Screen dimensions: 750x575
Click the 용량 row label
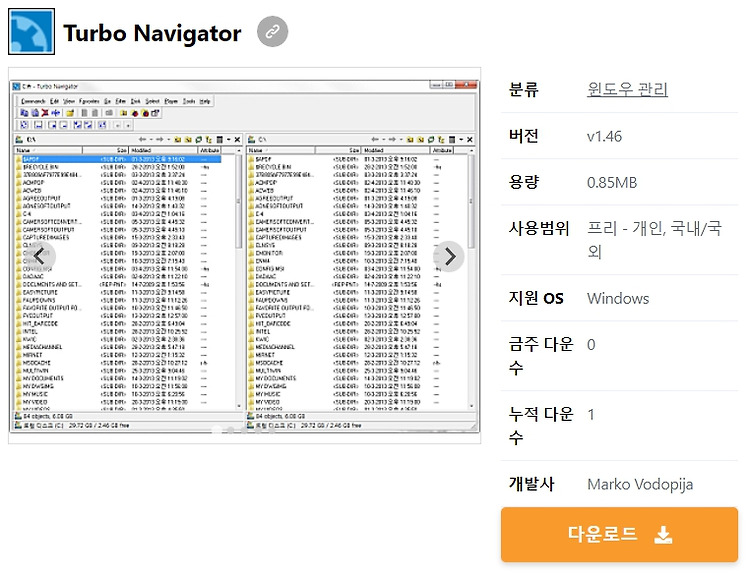tap(524, 182)
